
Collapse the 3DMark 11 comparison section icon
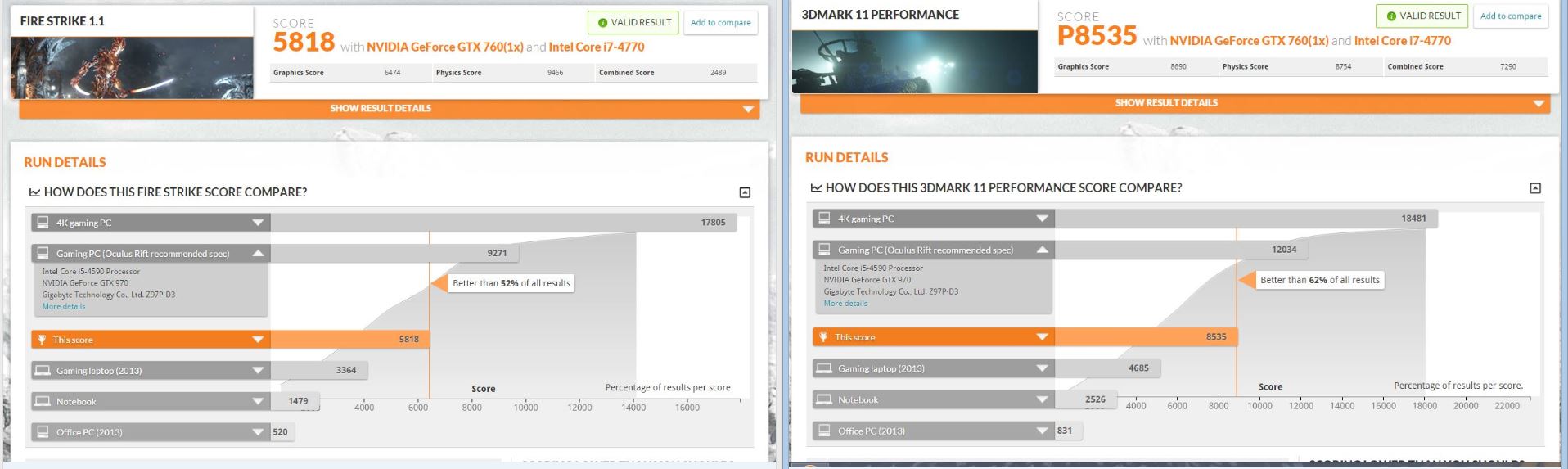[x=1535, y=188]
